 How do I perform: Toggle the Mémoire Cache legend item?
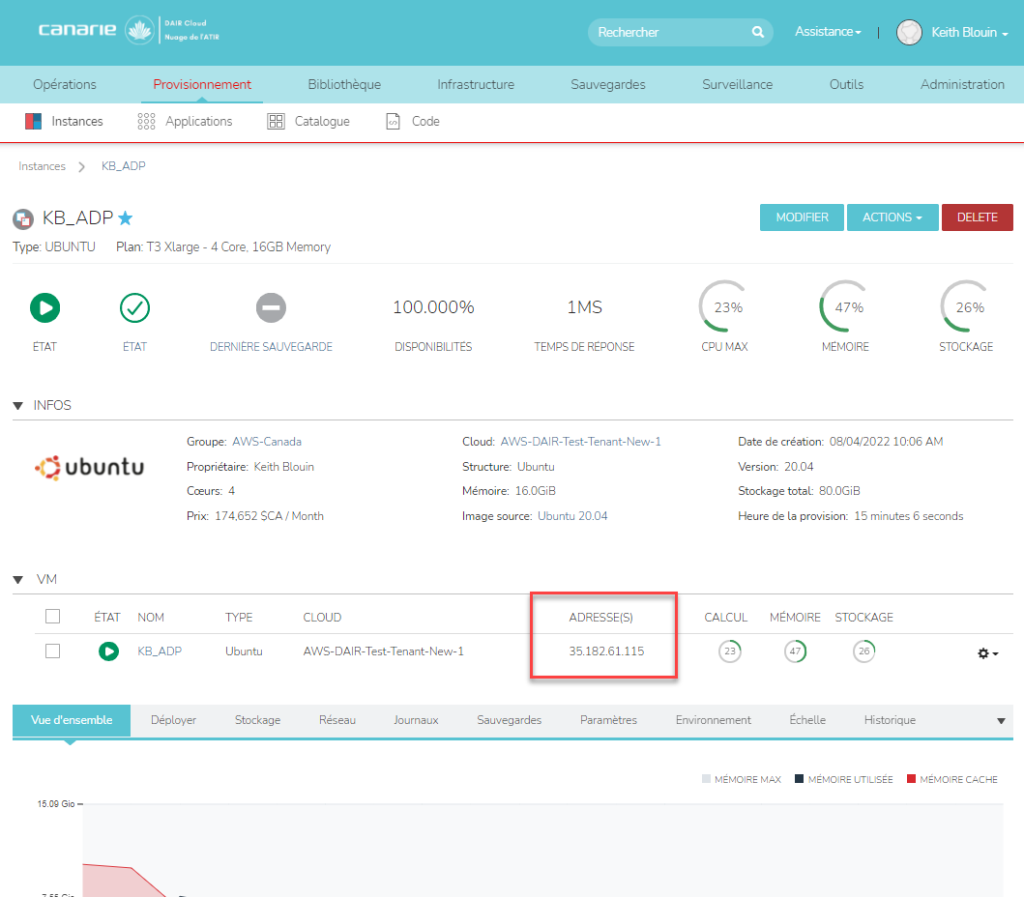point(951,779)
